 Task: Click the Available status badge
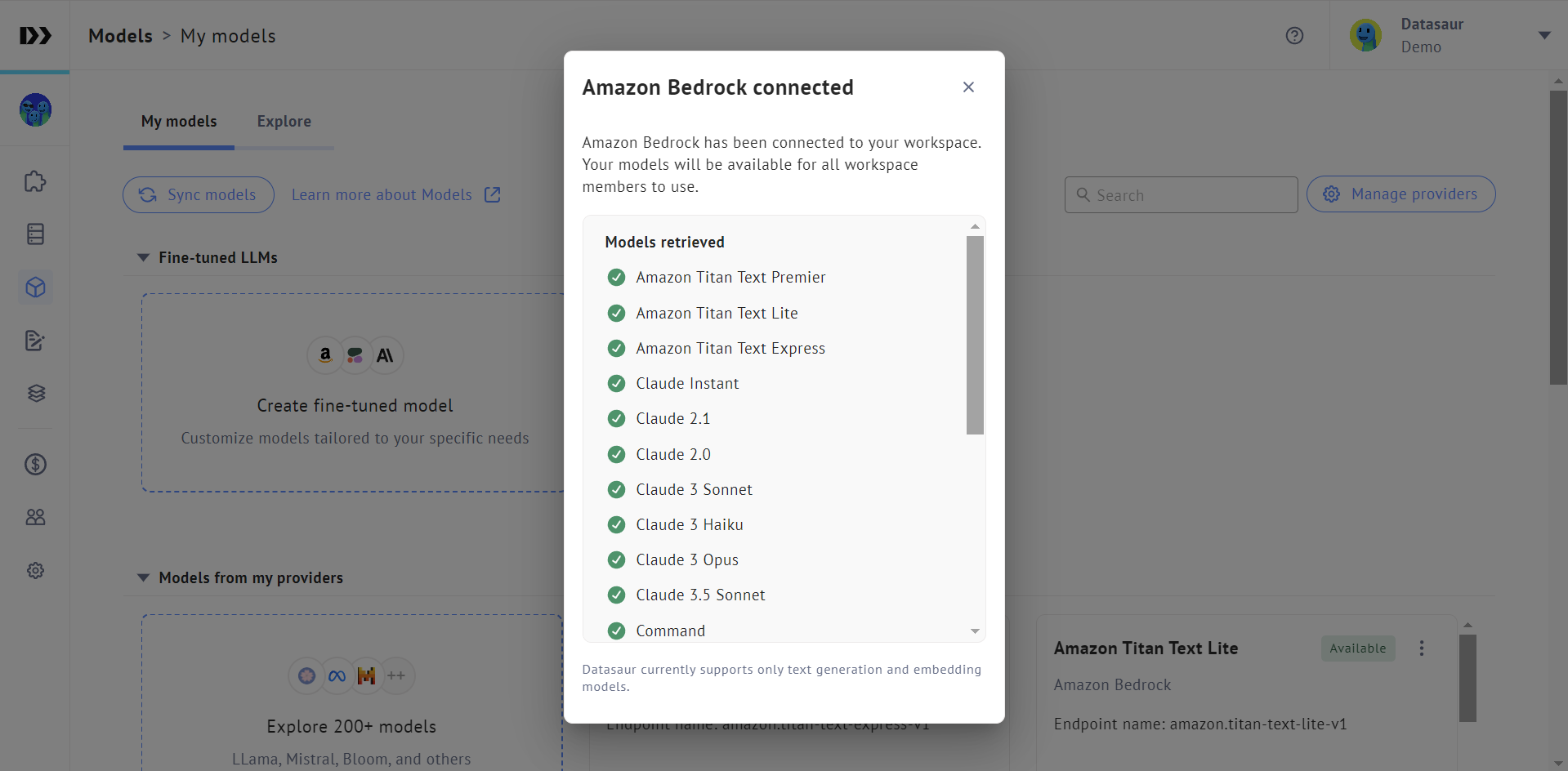[x=1358, y=648]
